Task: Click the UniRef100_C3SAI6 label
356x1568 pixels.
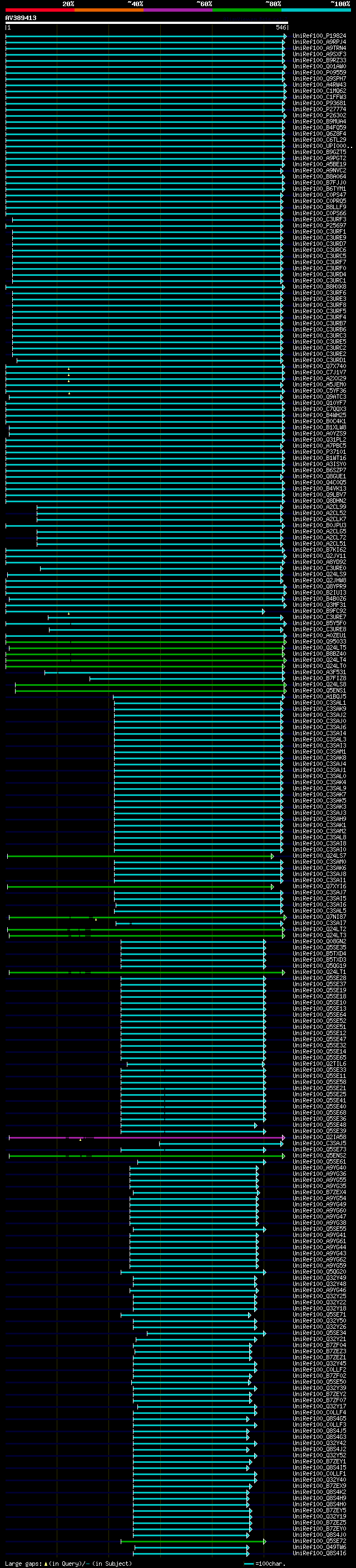Action: [319, 905]
